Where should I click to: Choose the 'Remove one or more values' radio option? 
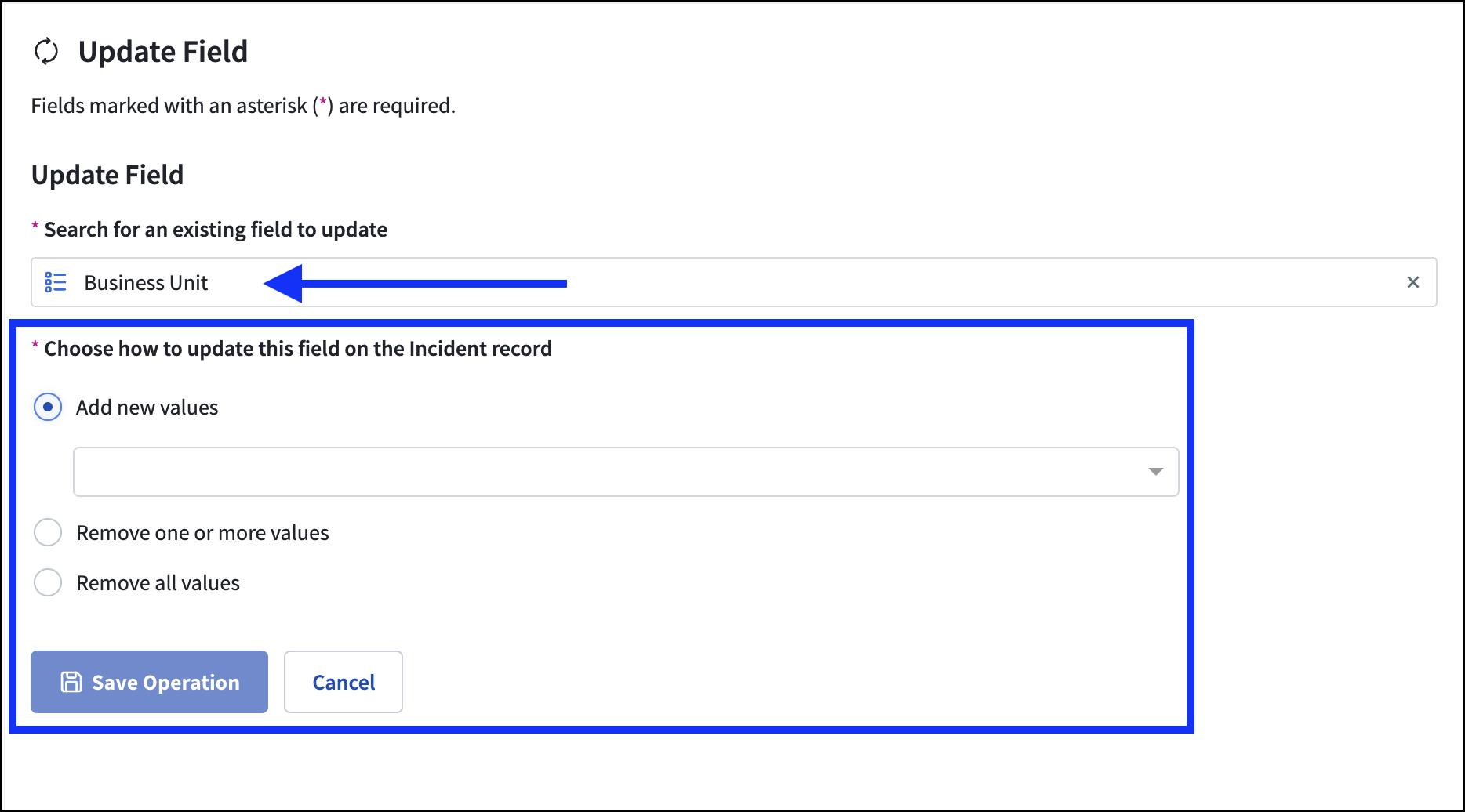coord(48,532)
